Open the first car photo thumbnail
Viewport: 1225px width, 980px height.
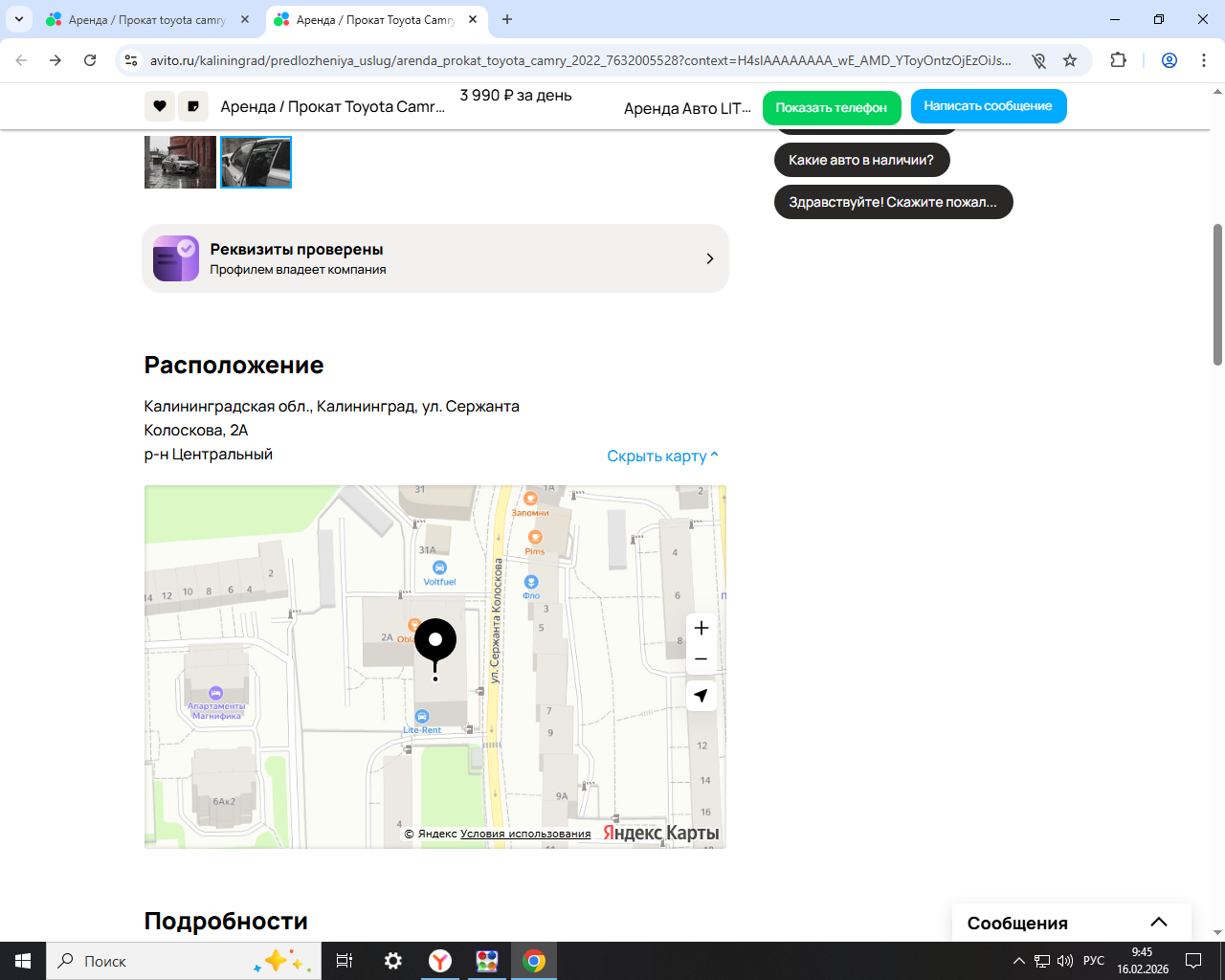(180, 162)
